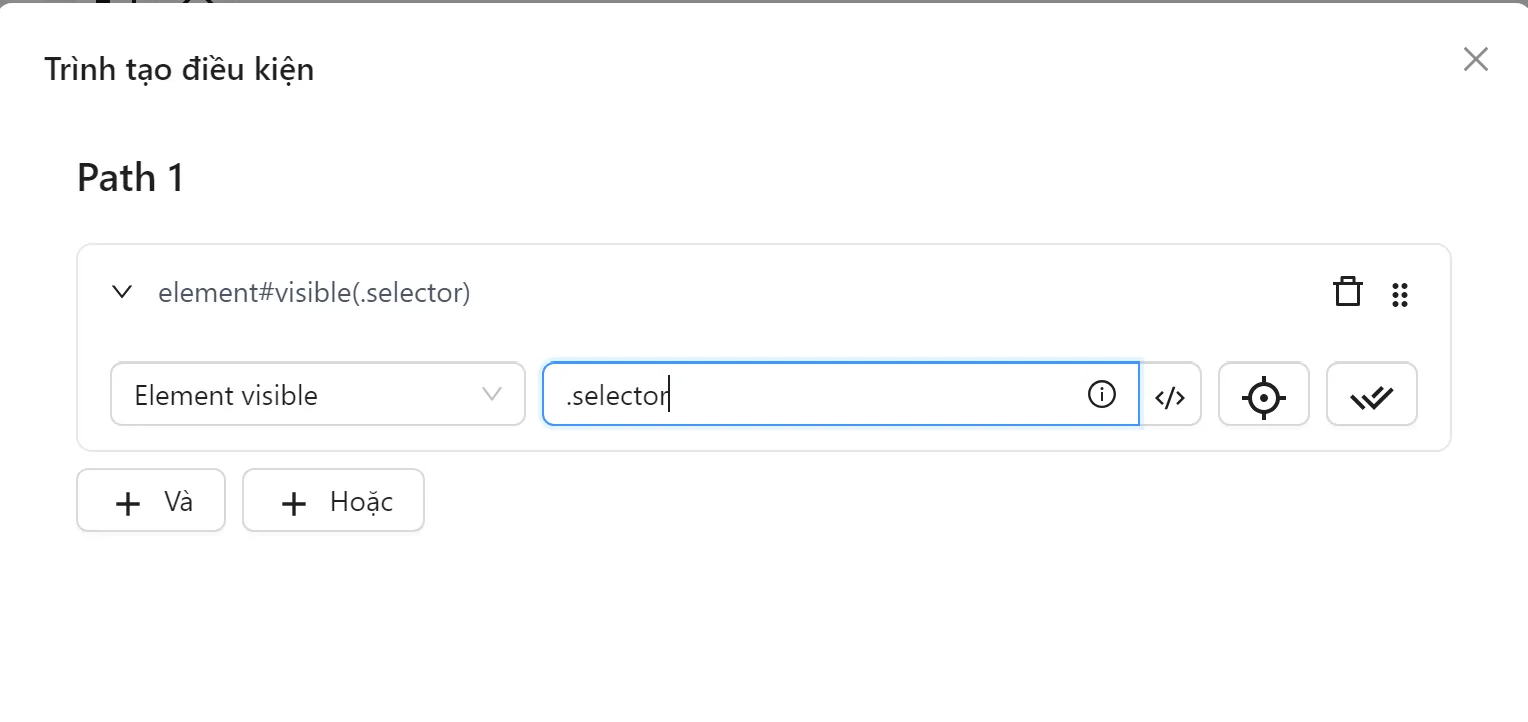Delete the element#visible condition with trash icon
The height and width of the screenshot is (722, 1528).
pyautogui.click(x=1348, y=292)
